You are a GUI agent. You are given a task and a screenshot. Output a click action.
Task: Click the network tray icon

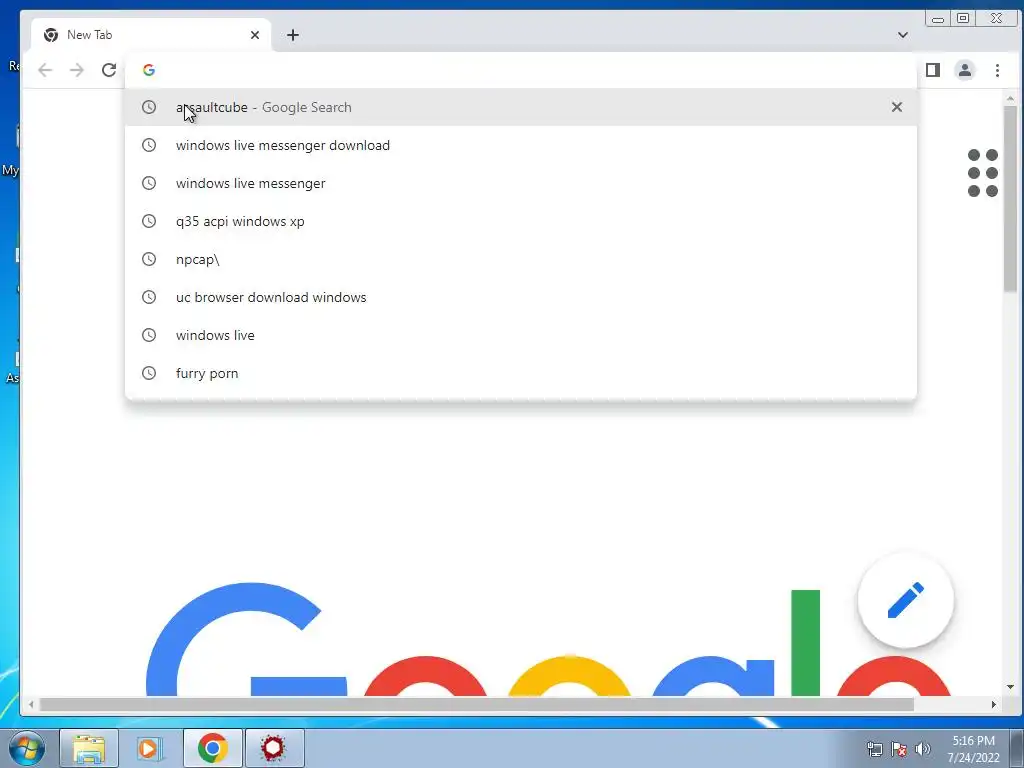click(x=874, y=749)
